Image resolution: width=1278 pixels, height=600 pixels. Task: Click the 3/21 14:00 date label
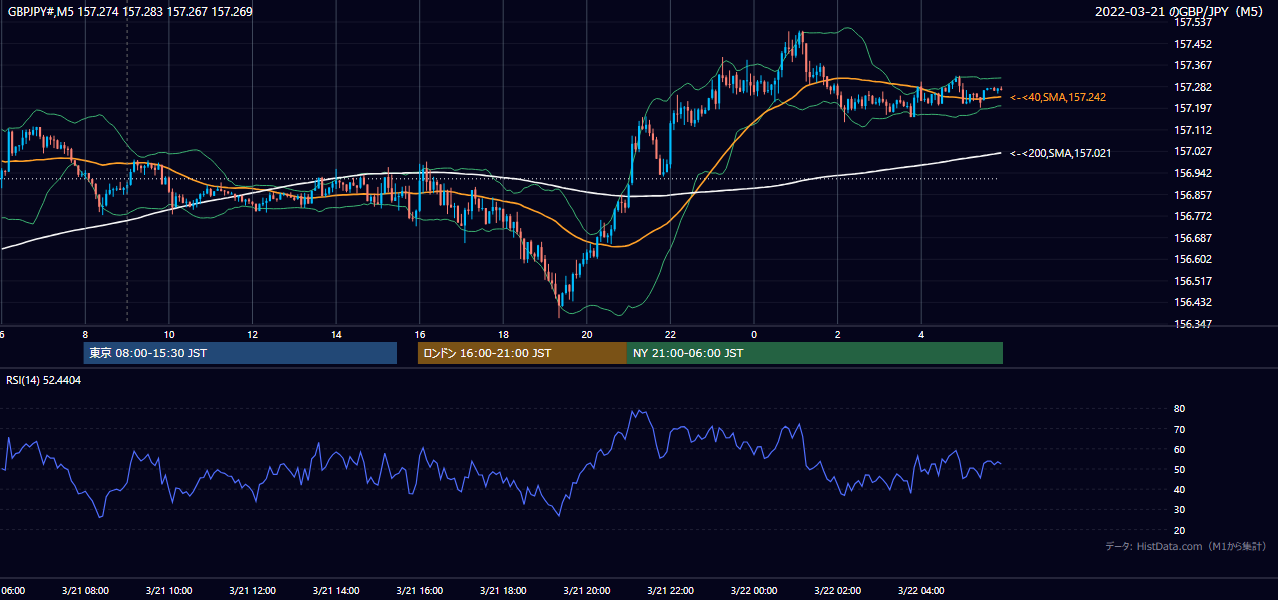(336, 591)
